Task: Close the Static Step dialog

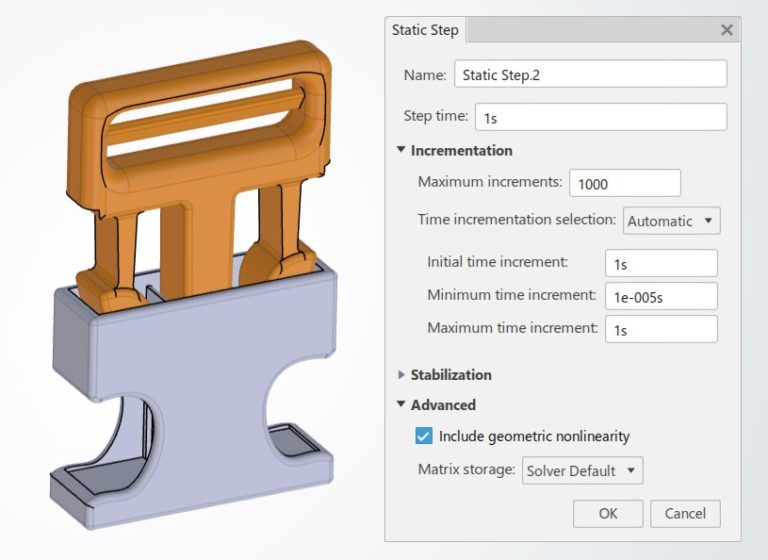Action: click(x=727, y=30)
